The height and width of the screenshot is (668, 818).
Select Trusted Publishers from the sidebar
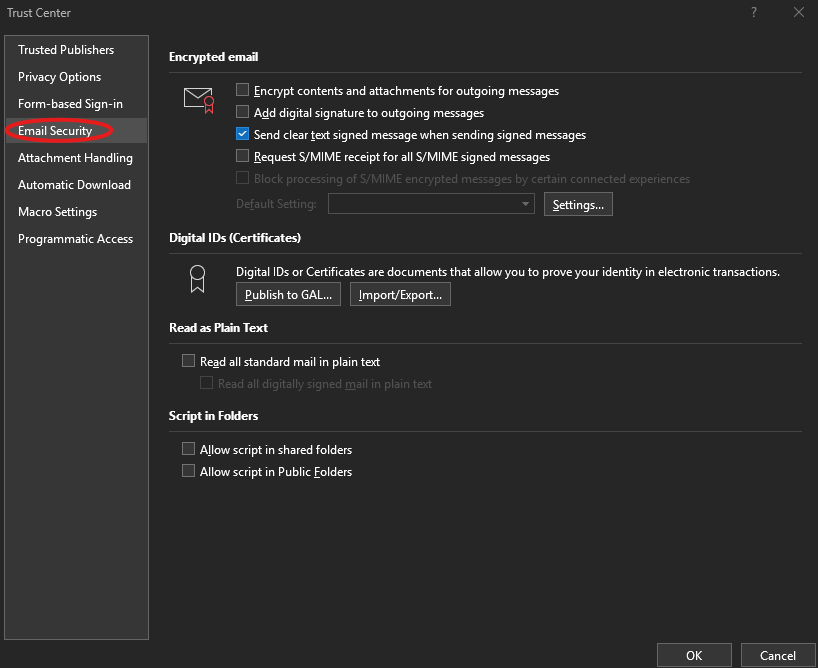pyautogui.click(x=65, y=49)
